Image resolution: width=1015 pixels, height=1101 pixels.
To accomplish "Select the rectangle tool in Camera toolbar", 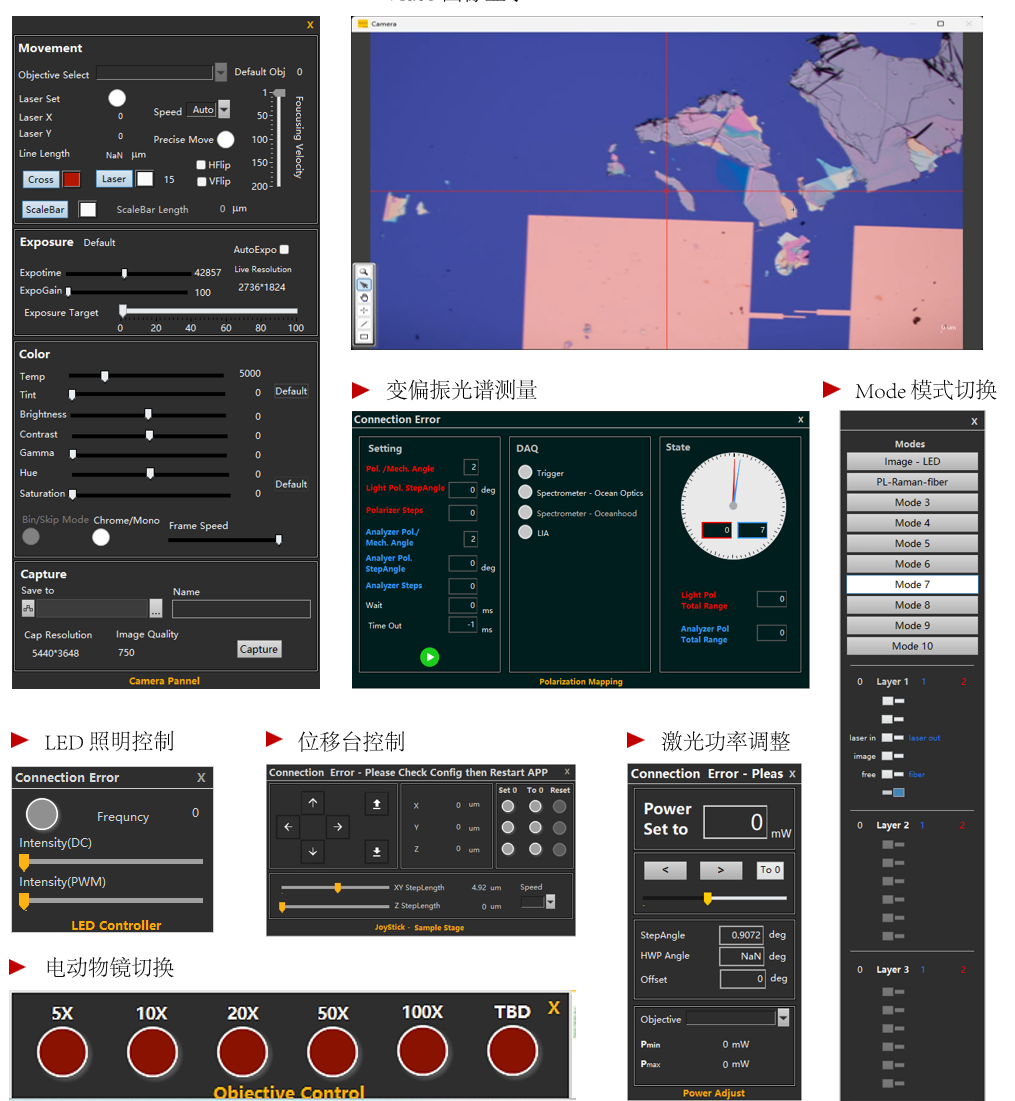I will (364, 337).
